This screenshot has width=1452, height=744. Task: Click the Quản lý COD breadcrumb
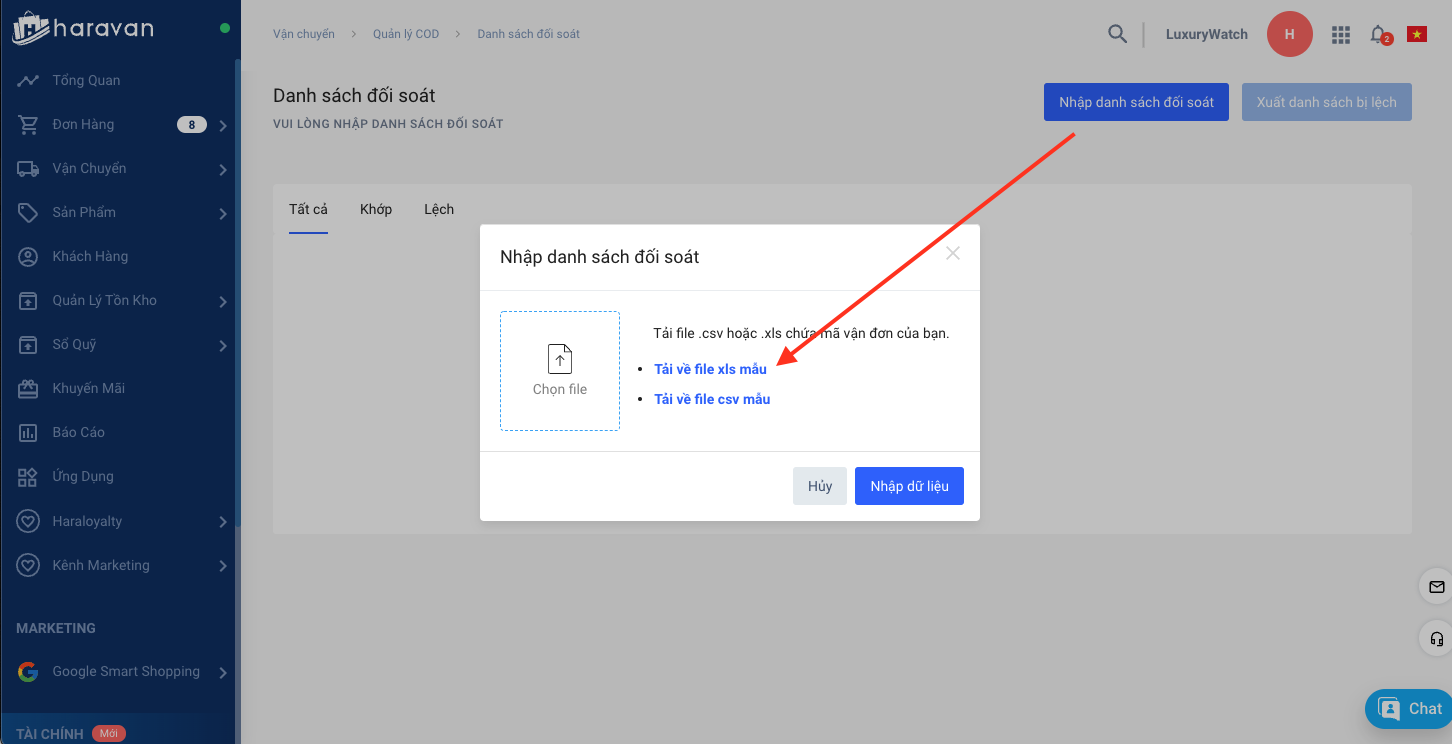(x=406, y=34)
